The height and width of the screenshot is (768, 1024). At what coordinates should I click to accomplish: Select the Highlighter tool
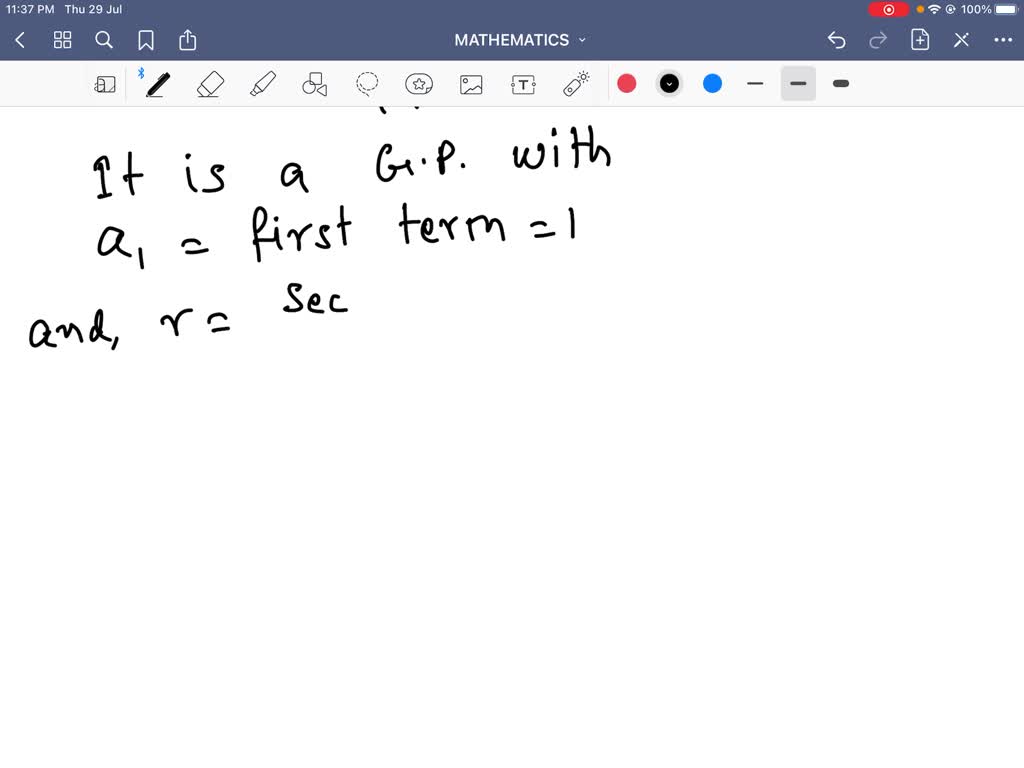pyautogui.click(x=262, y=84)
